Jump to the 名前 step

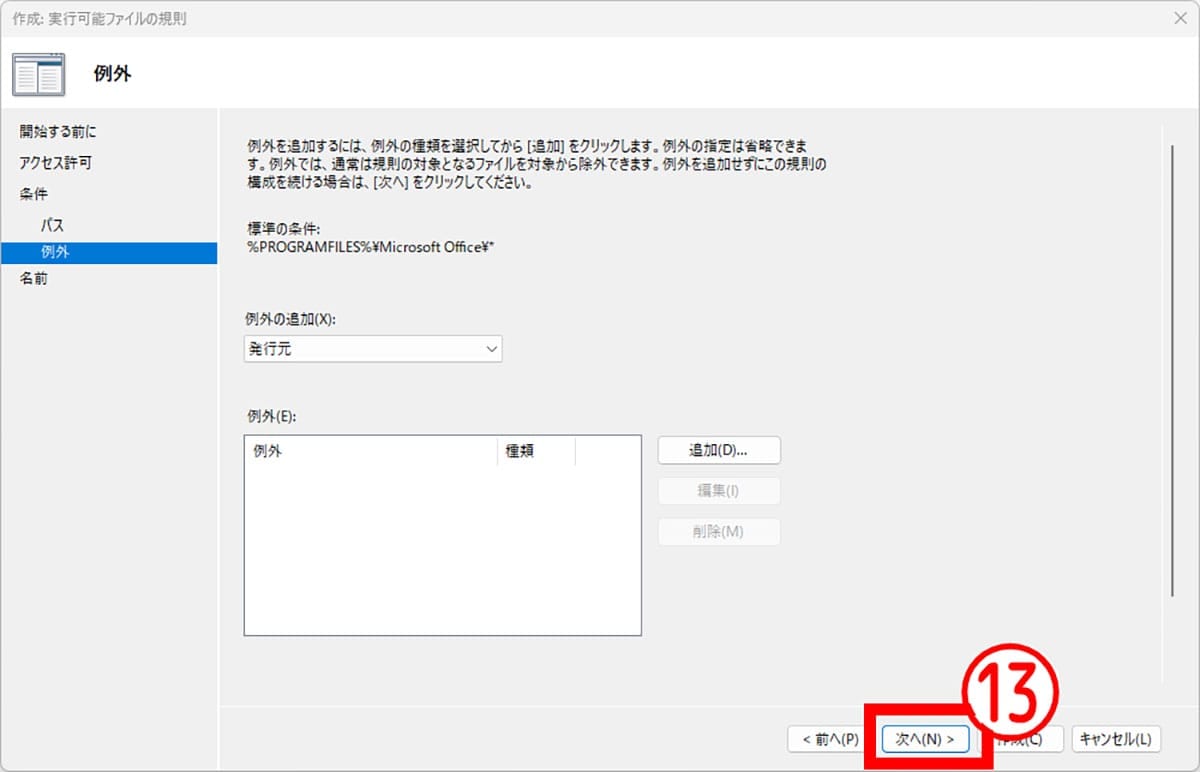coord(34,279)
